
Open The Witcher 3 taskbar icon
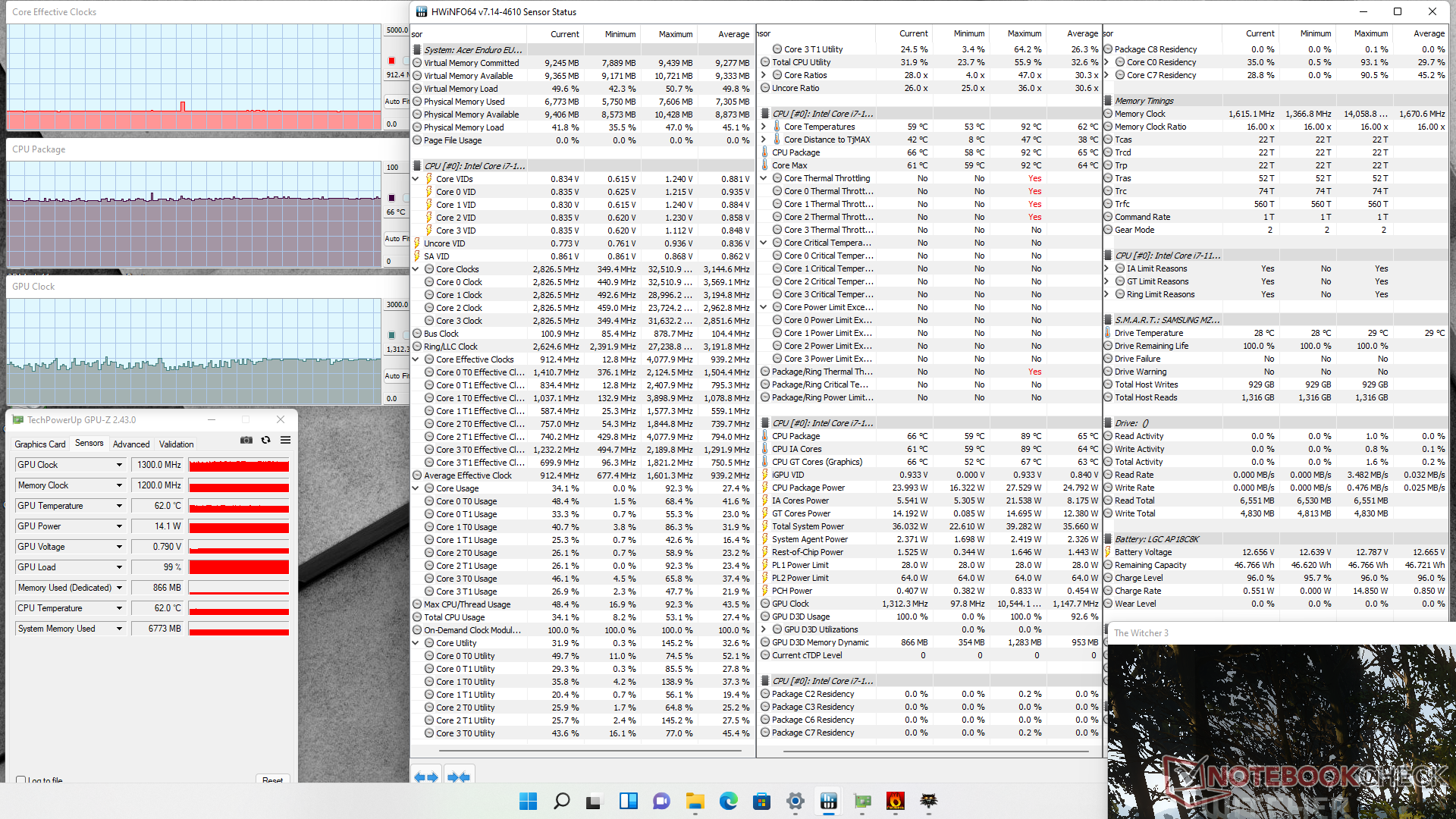coord(929,801)
